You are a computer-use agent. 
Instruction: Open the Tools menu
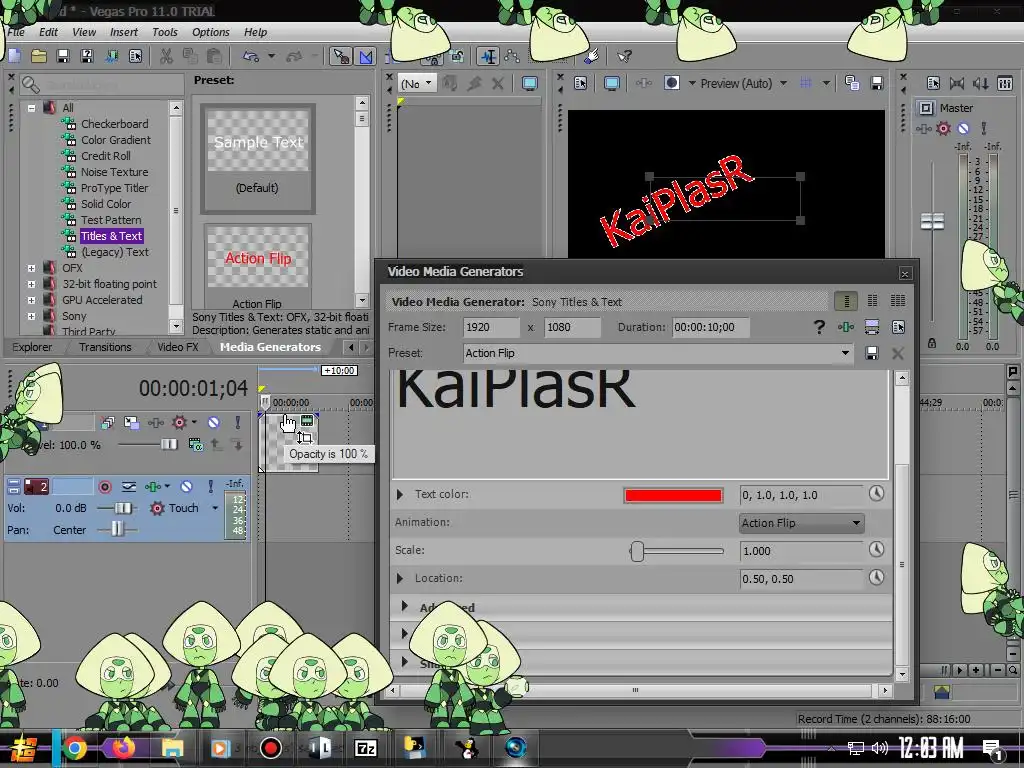[x=165, y=32]
